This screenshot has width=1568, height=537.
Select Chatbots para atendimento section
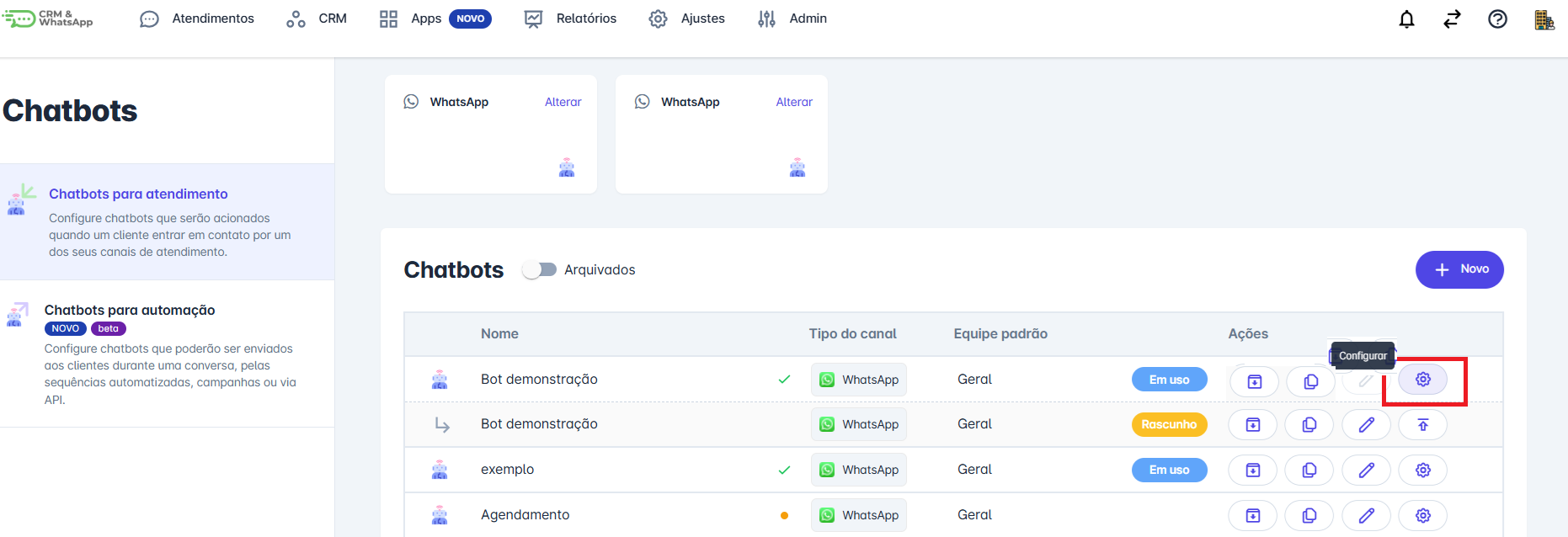tap(138, 194)
